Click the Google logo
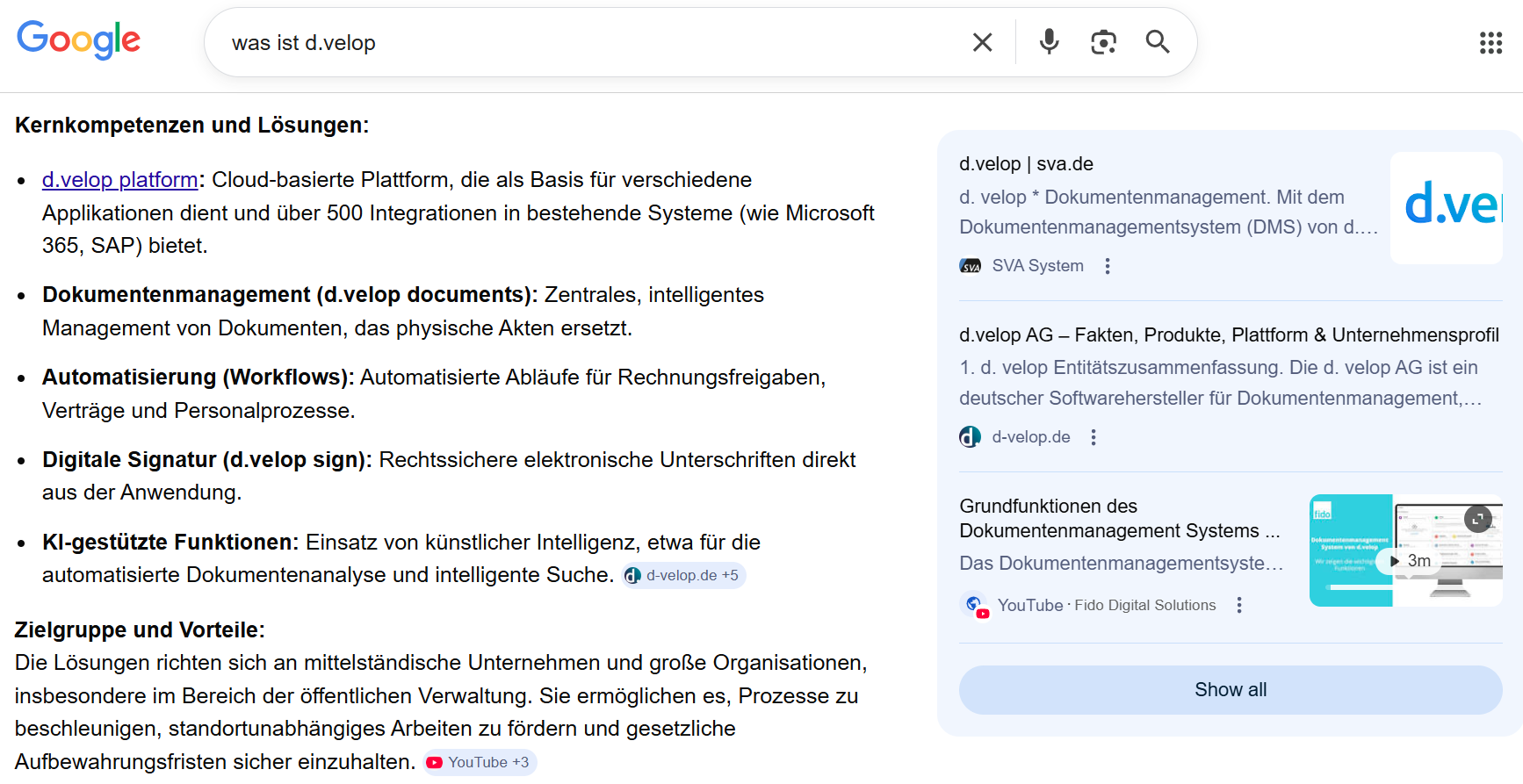This screenshot has width=1523, height=784. point(78,40)
